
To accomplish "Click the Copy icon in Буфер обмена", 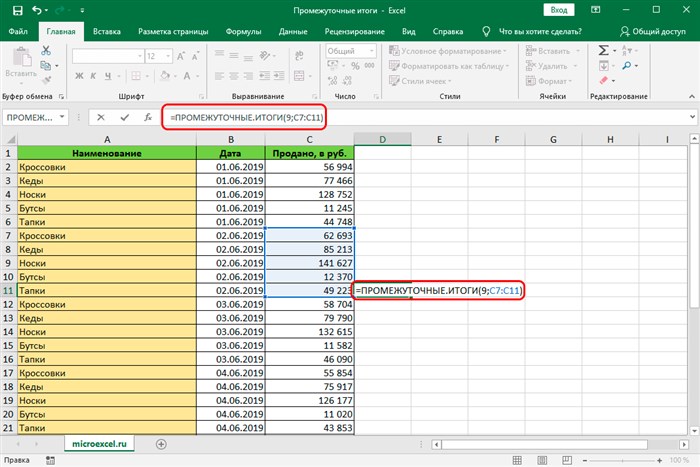I will [x=46, y=66].
